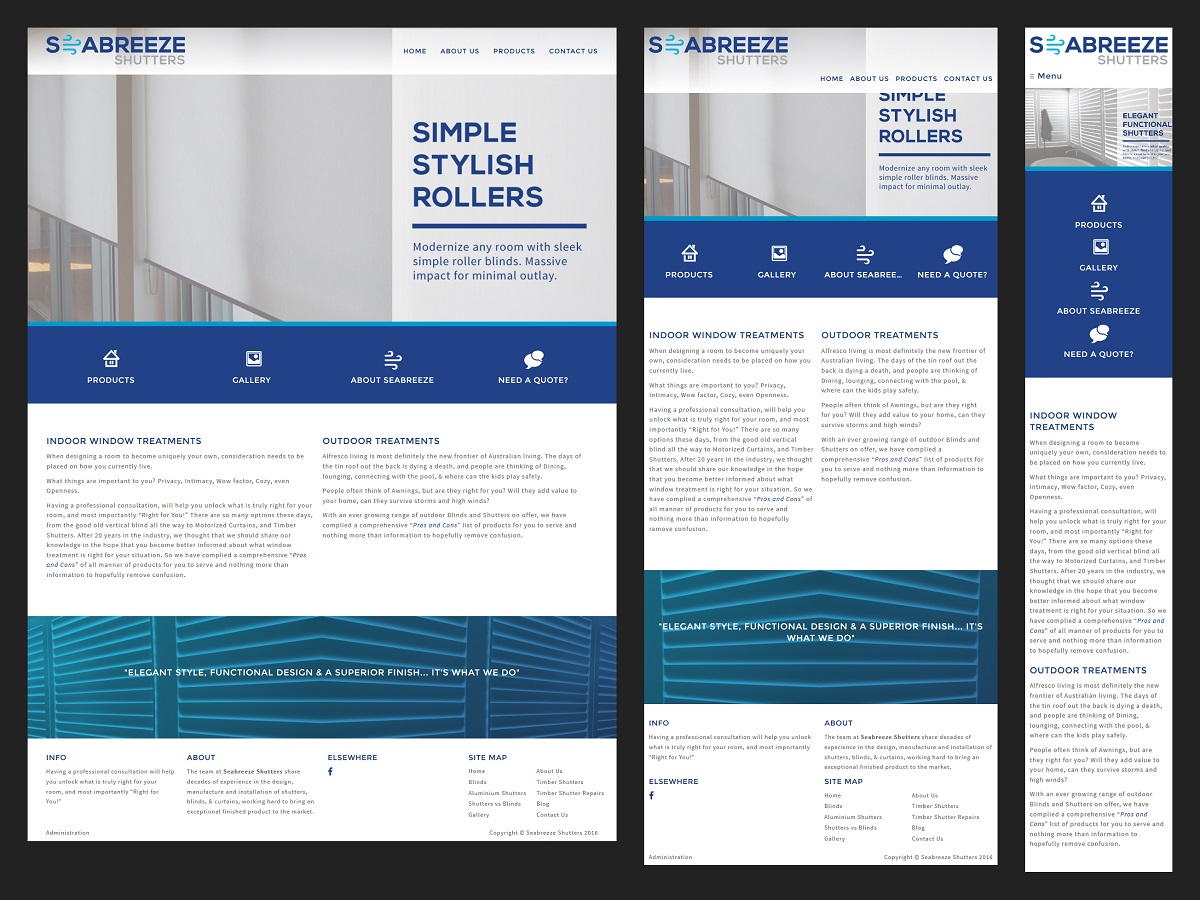This screenshot has height=900, width=1200.
Task: Click Timber Shutter Repairs link in desktop footer
Action: [570, 793]
